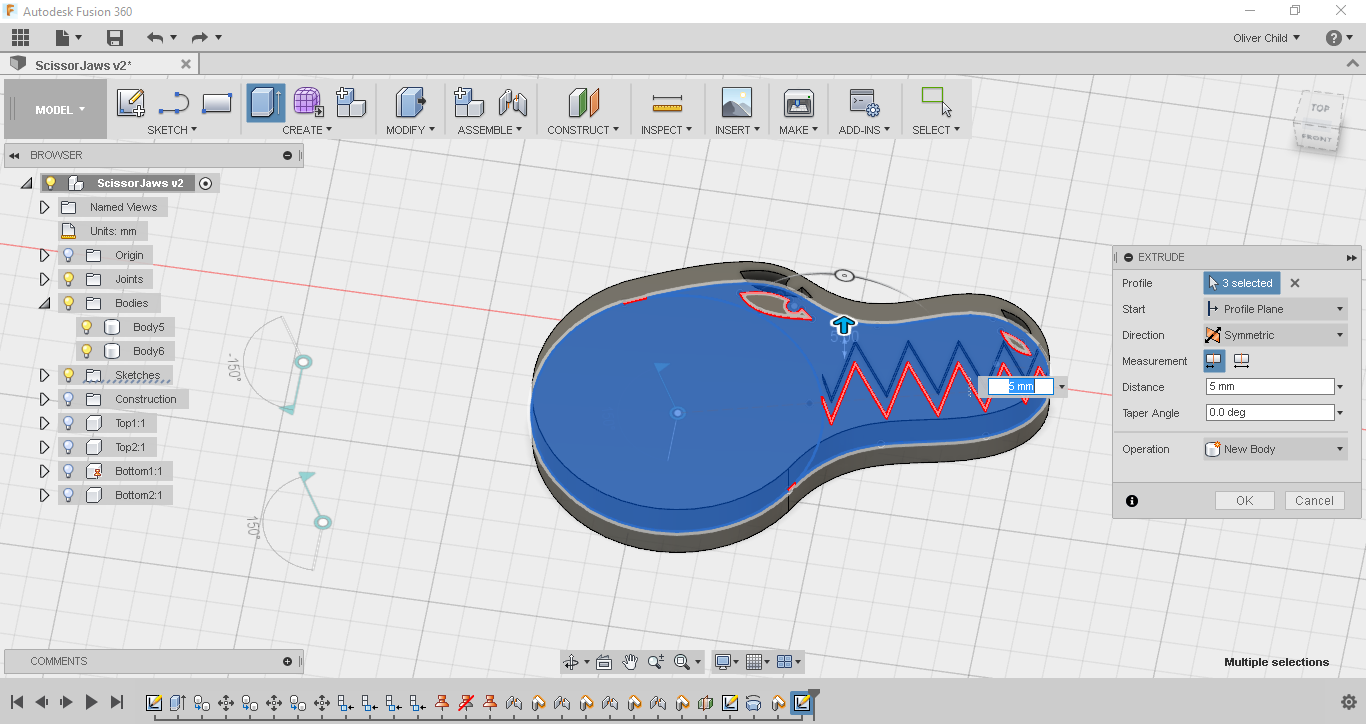Click the Make 3D print icon
This screenshot has height=724, width=1366.
coord(798,102)
